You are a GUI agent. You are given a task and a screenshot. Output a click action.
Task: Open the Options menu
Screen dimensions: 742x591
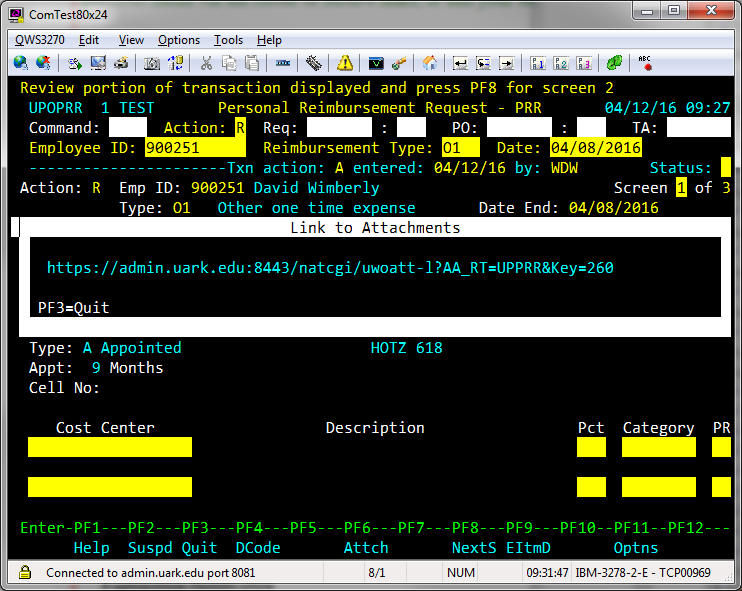tap(179, 40)
